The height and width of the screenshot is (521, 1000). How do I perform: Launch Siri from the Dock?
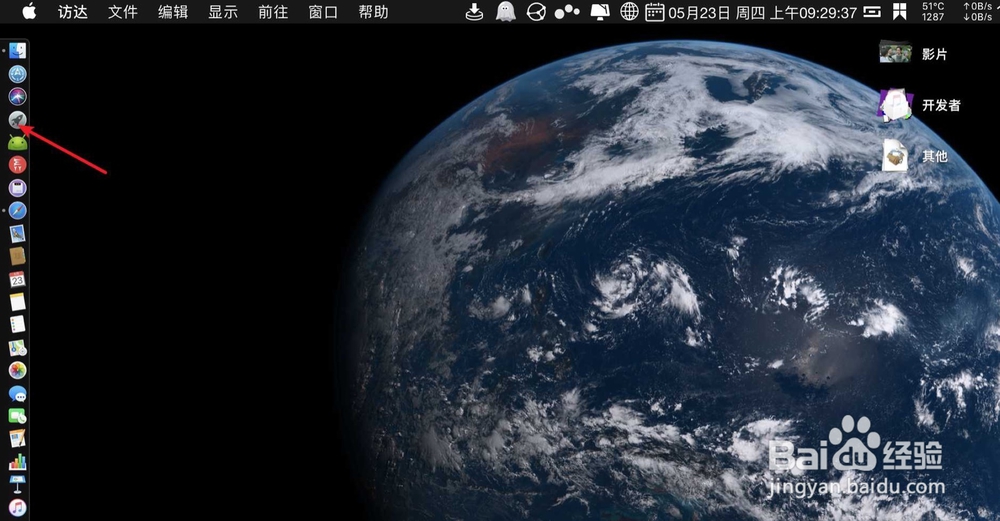coord(17,96)
